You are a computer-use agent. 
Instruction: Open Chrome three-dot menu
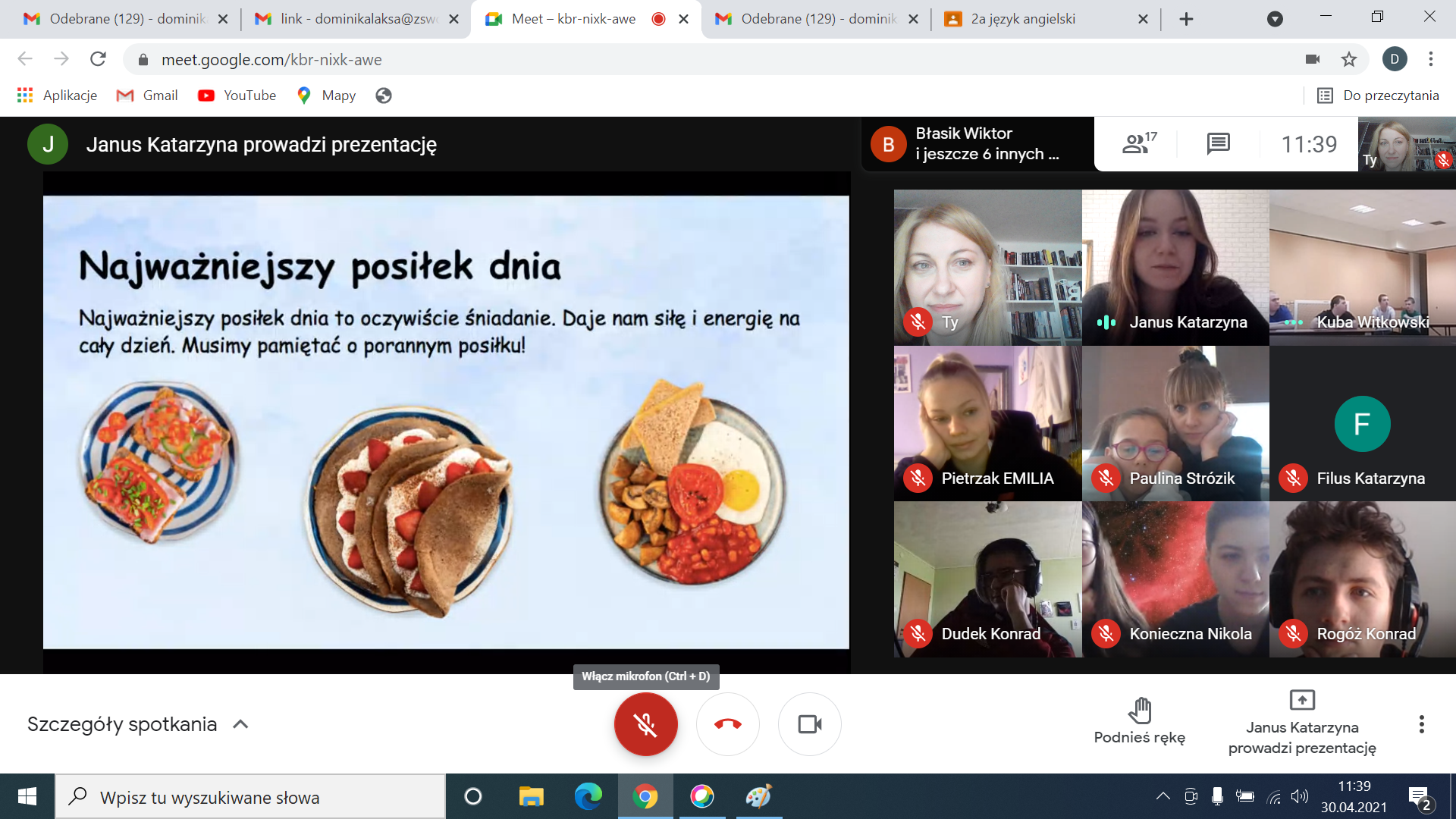1431,59
